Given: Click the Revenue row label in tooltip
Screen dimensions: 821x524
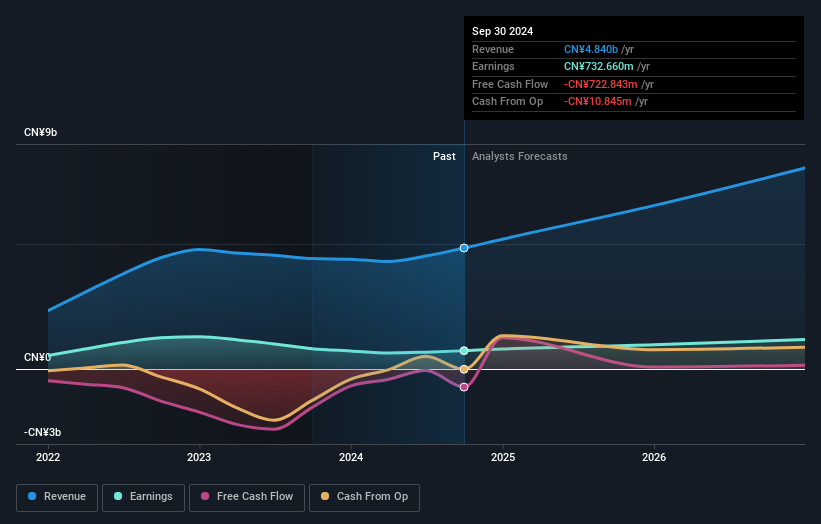Looking at the screenshot, I should pyautogui.click(x=493, y=49).
